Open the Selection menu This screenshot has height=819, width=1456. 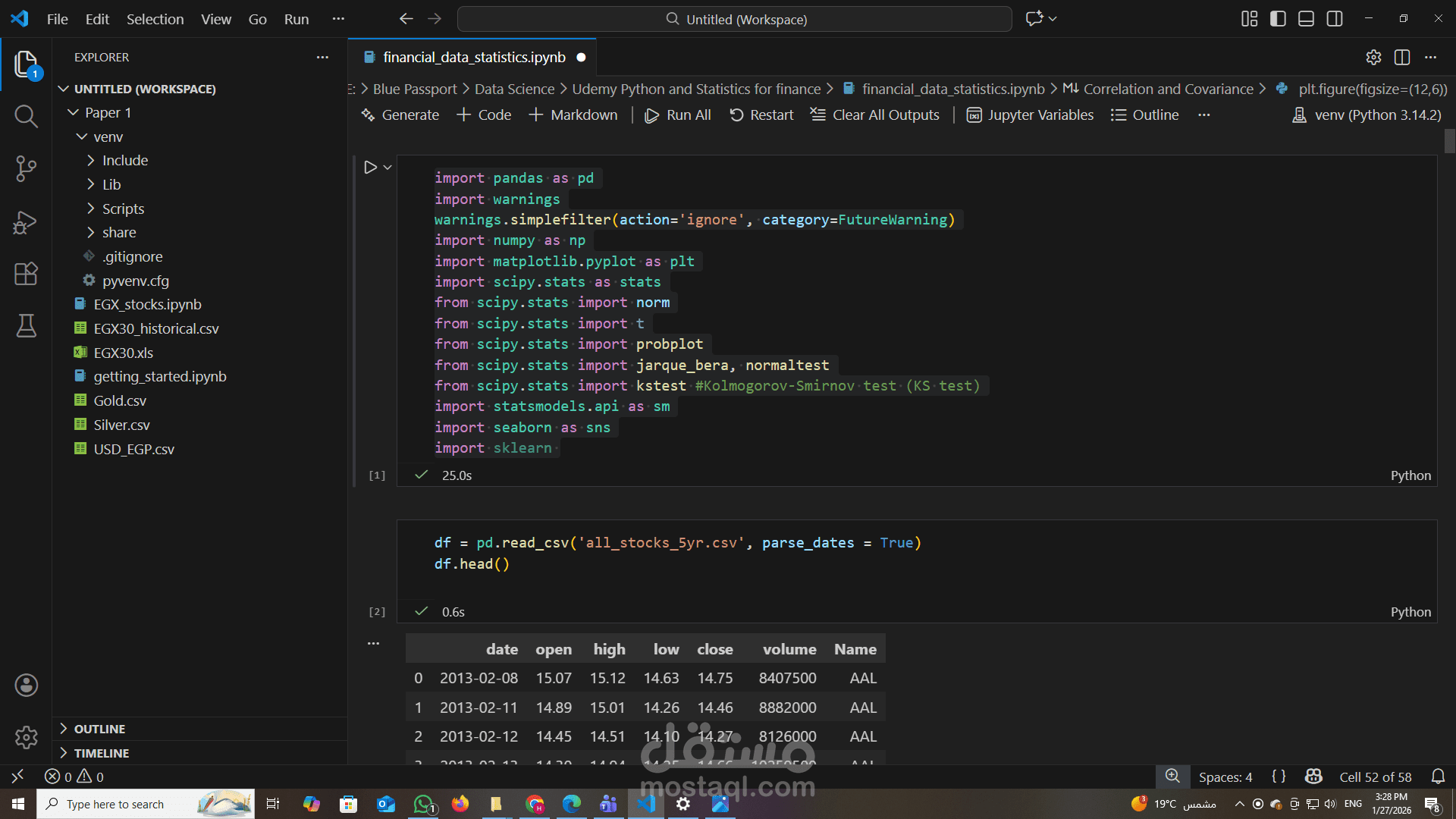[155, 19]
